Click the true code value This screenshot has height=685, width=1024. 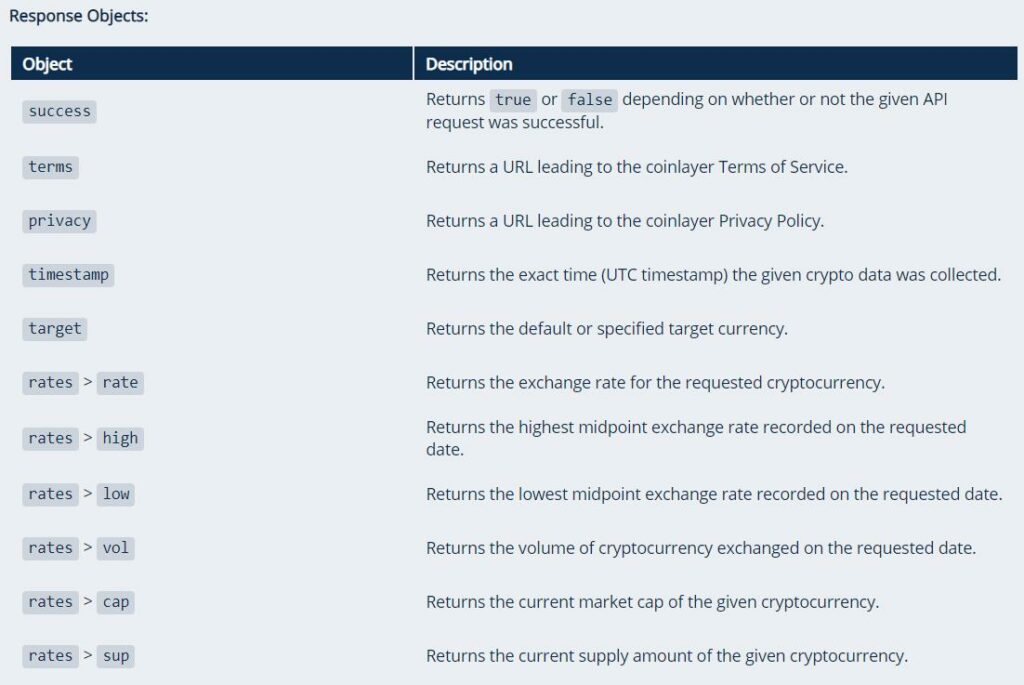tap(513, 100)
